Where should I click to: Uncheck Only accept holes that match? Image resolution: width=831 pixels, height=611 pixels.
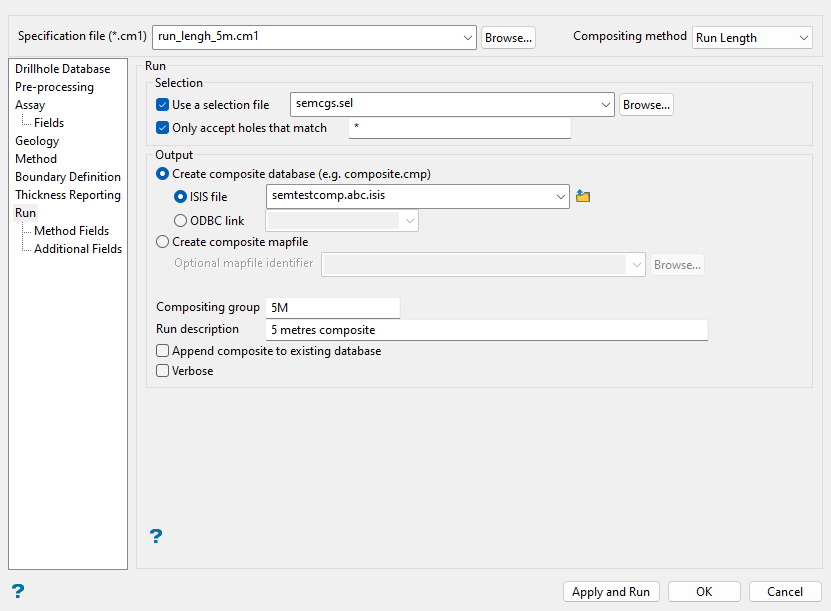(x=163, y=128)
